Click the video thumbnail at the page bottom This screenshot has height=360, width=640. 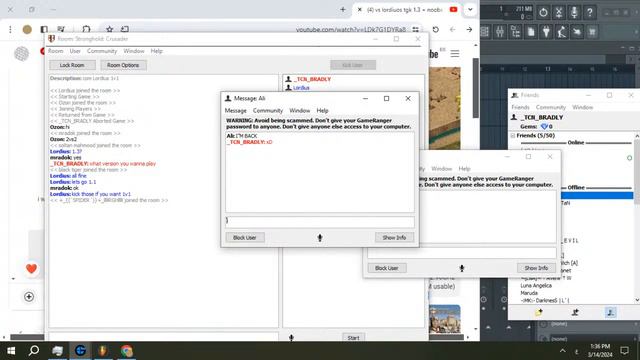click(x=444, y=319)
